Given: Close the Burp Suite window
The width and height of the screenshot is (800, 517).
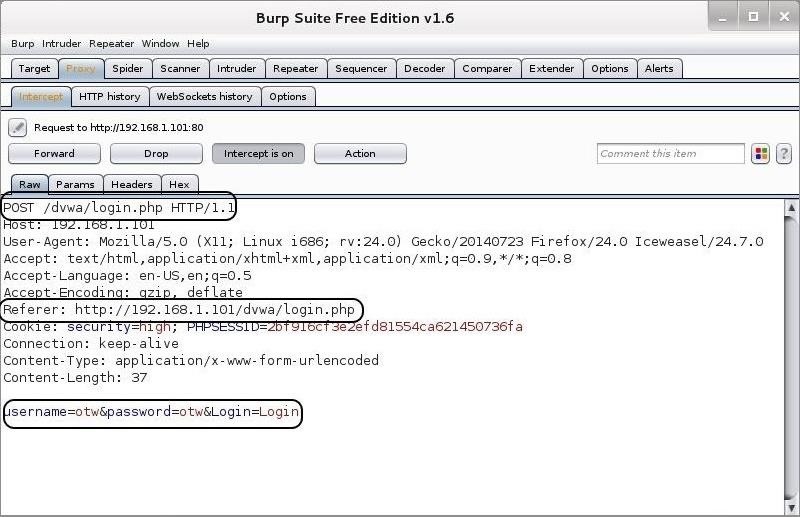Looking at the screenshot, I should point(785,18).
